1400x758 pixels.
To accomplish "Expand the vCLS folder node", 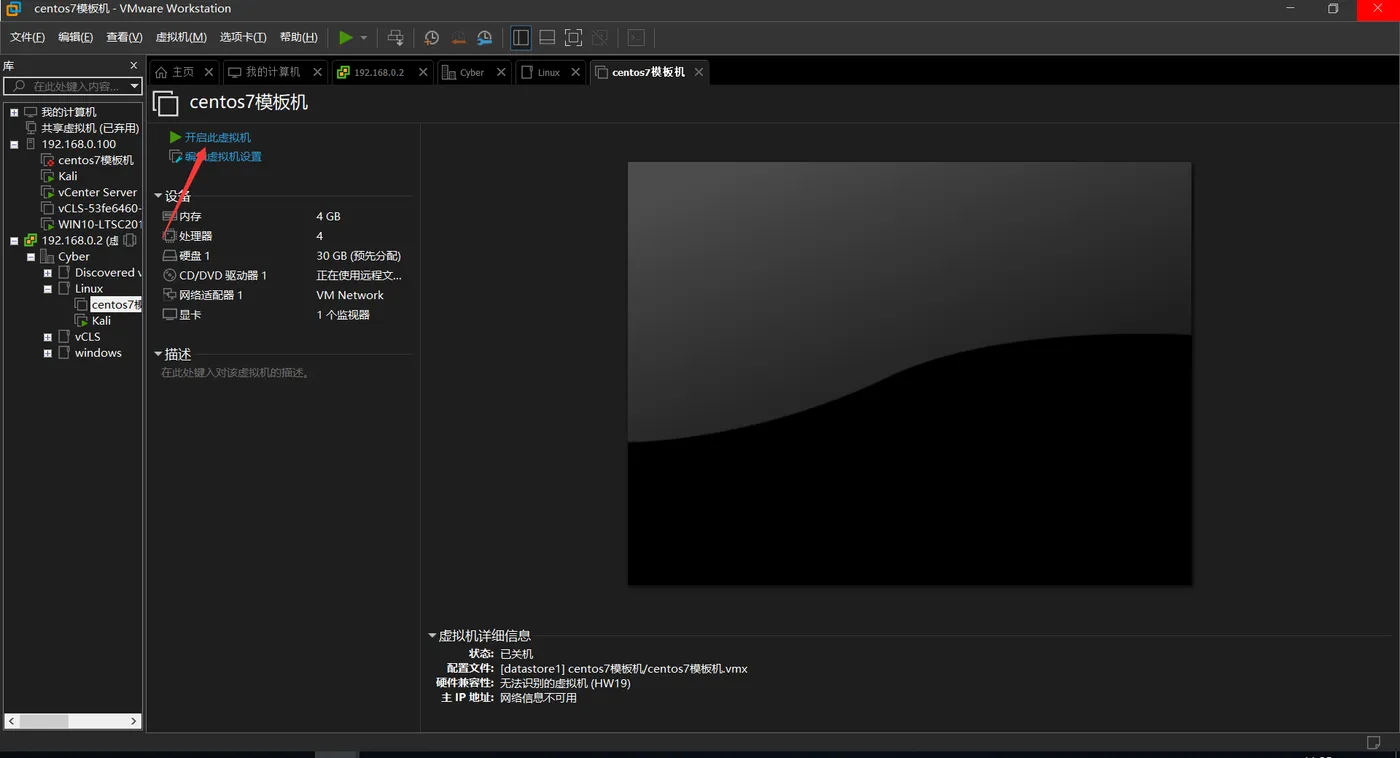I will pyautogui.click(x=47, y=337).
